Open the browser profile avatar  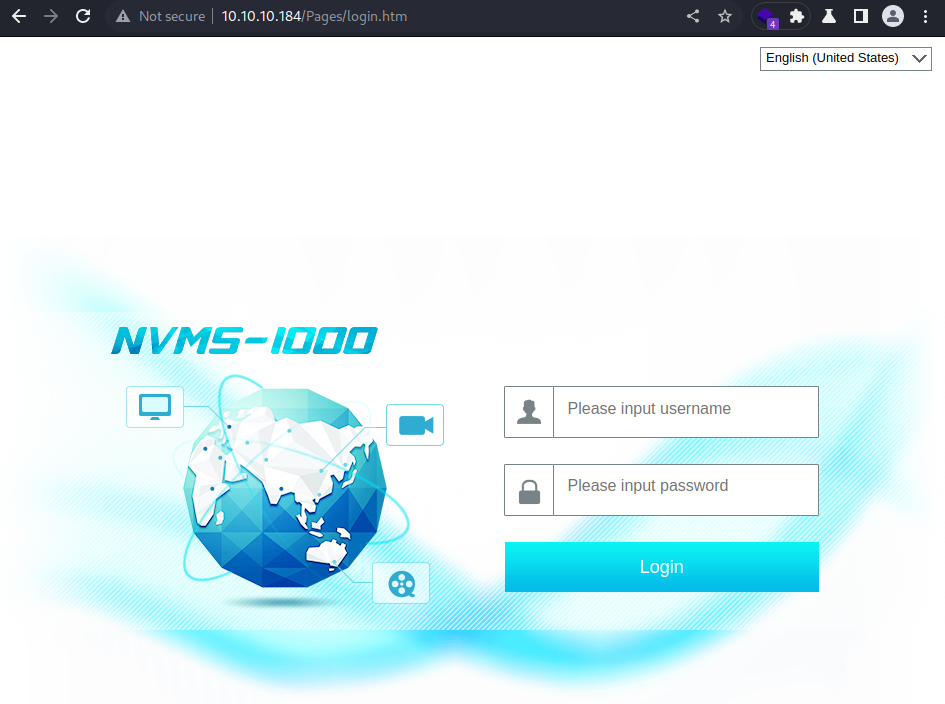tap(893, 16)
